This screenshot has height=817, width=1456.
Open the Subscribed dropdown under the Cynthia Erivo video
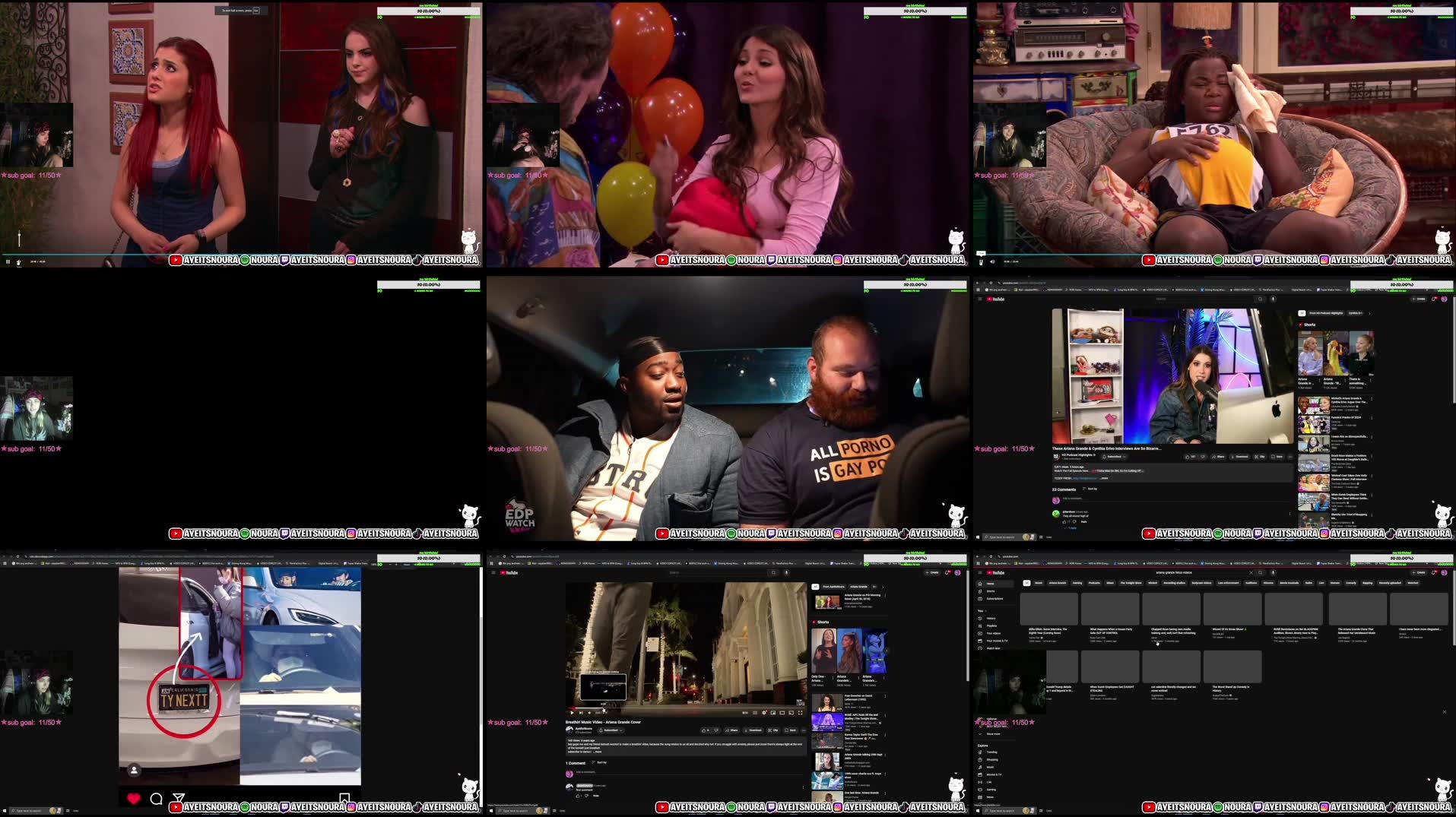tap(1114, 457)
